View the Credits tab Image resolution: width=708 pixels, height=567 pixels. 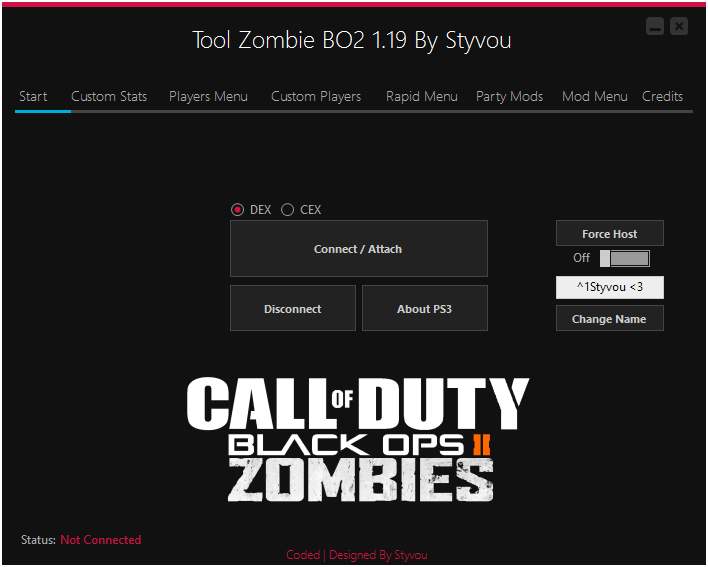click(x=662, y=97)
